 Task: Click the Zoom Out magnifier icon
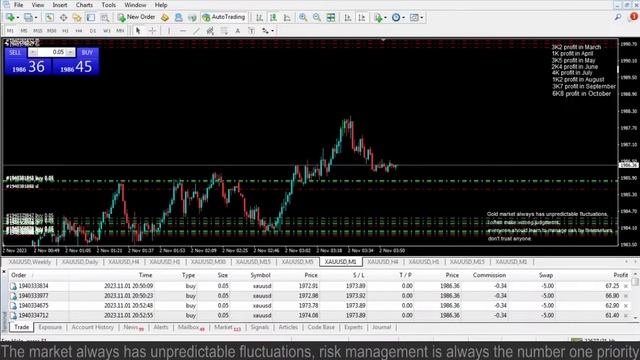[x=317, y=18]
